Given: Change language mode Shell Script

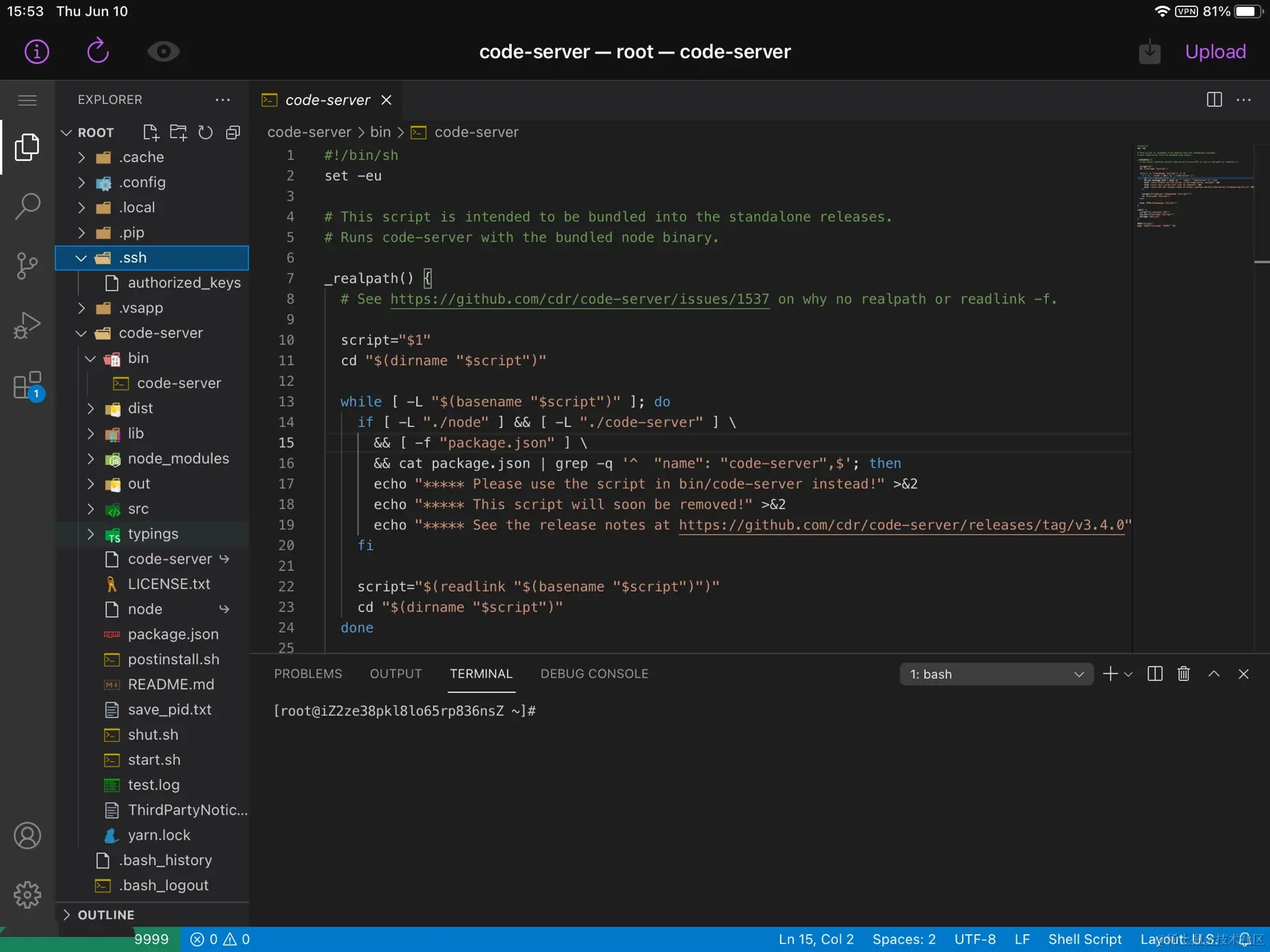Looking at the screenshot, I should click(1085, 939).
